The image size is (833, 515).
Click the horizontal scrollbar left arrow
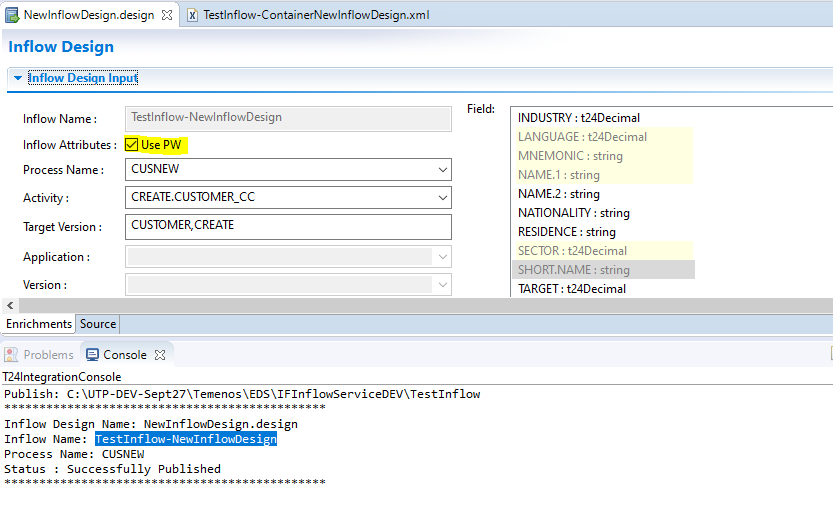[10, 305]
